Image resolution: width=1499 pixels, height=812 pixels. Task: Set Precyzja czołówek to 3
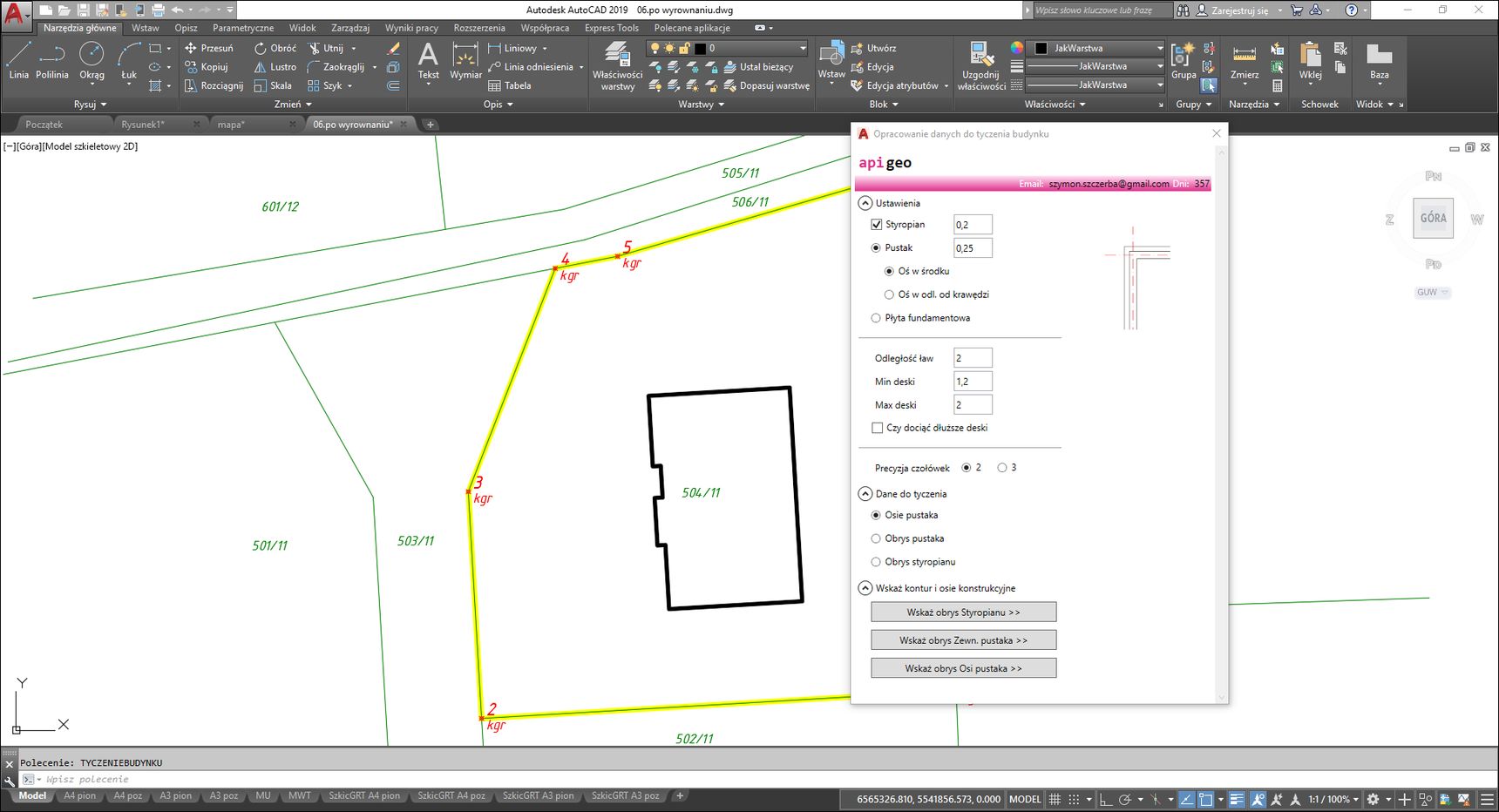pyautogui.click(x=1002, y=468)
